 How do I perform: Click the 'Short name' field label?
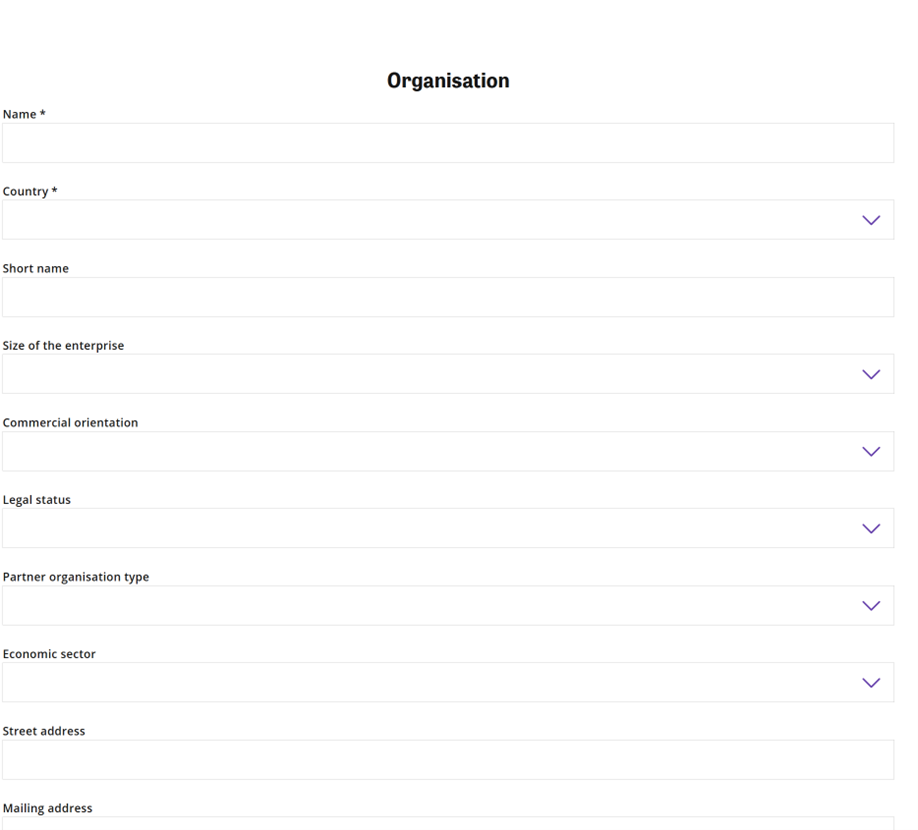click(x=36, y=268)
